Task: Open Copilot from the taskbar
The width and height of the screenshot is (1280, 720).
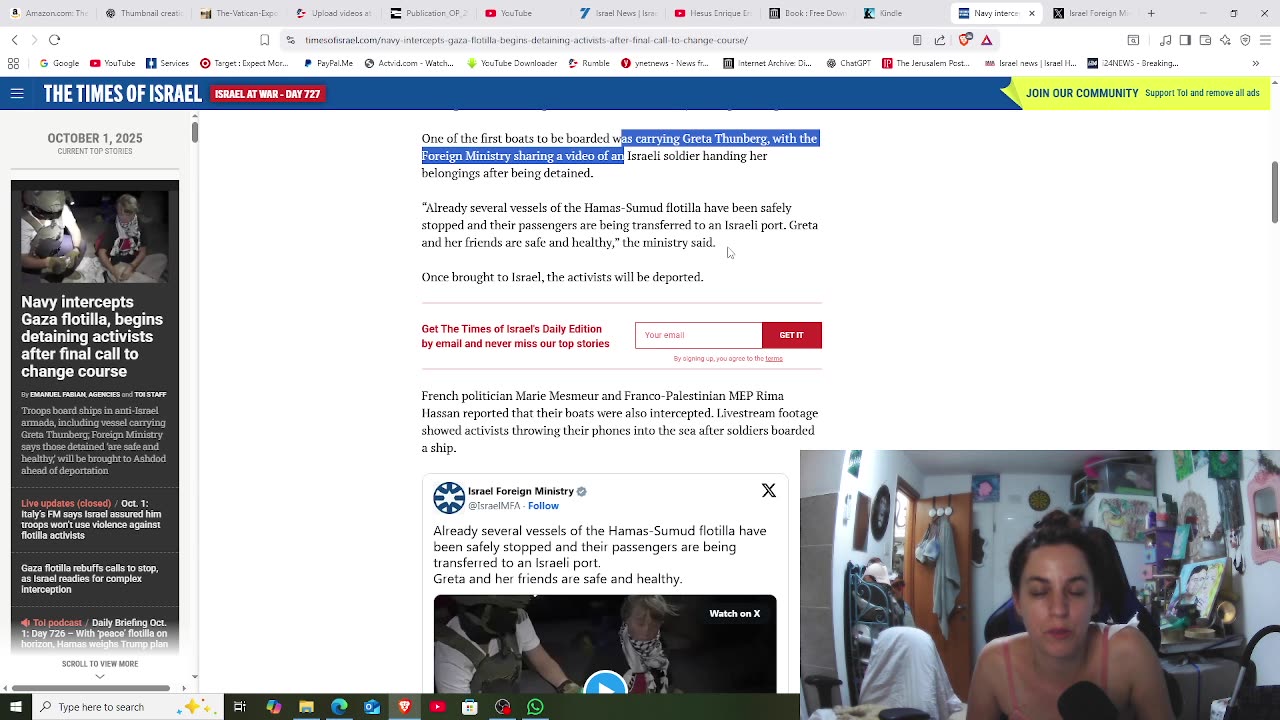Action: (x=273, y=707)
